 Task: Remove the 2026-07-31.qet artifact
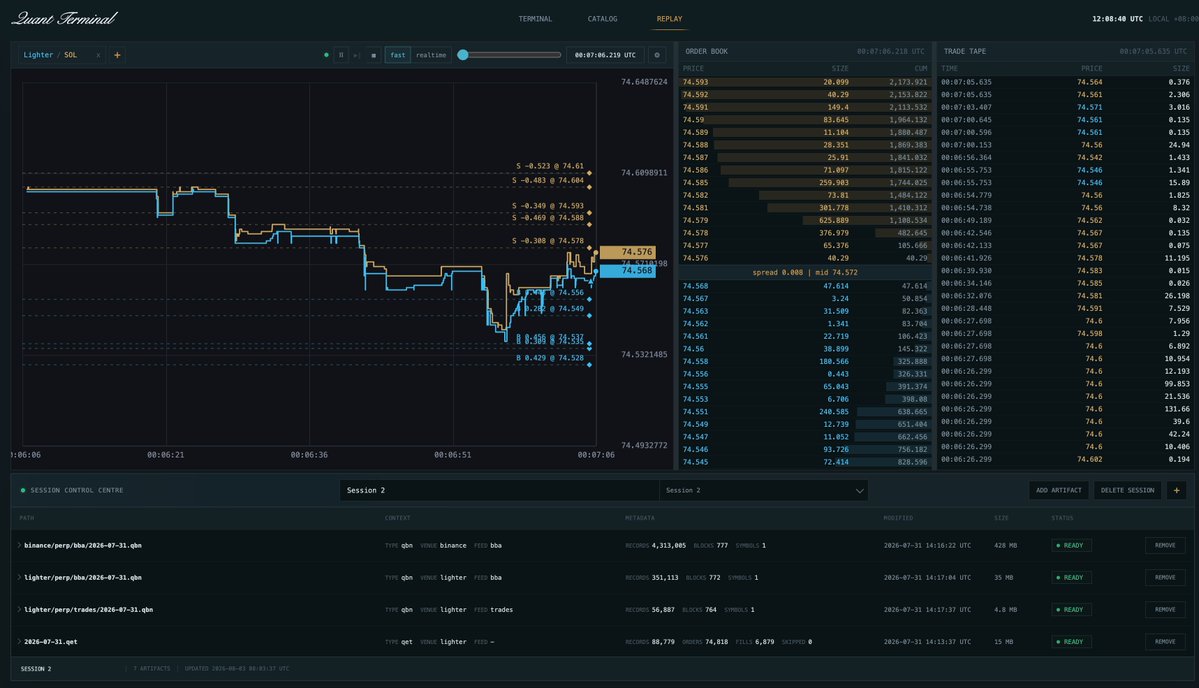coord(1165,642)
